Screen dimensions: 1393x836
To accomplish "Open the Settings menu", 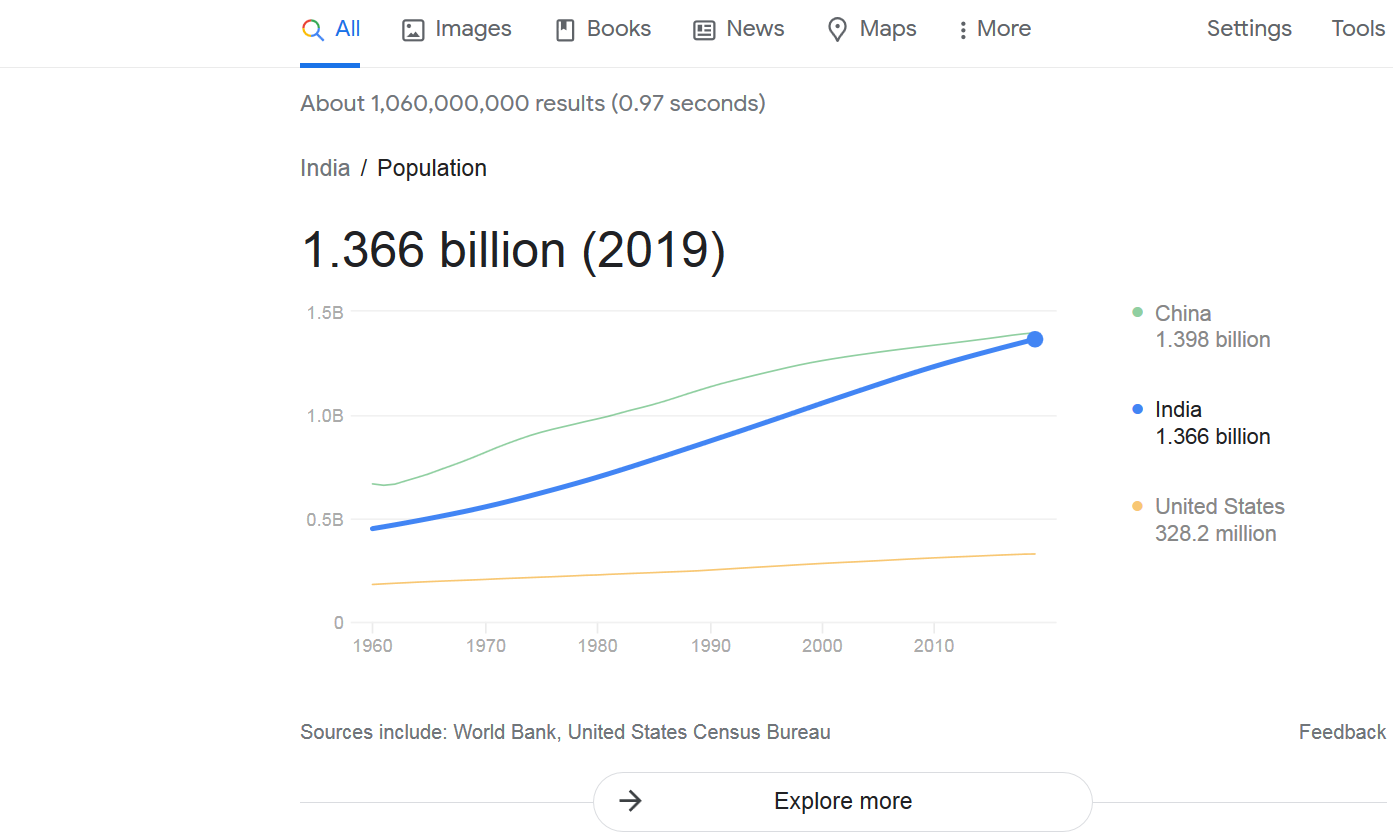I will click(x=1249, y=29).
